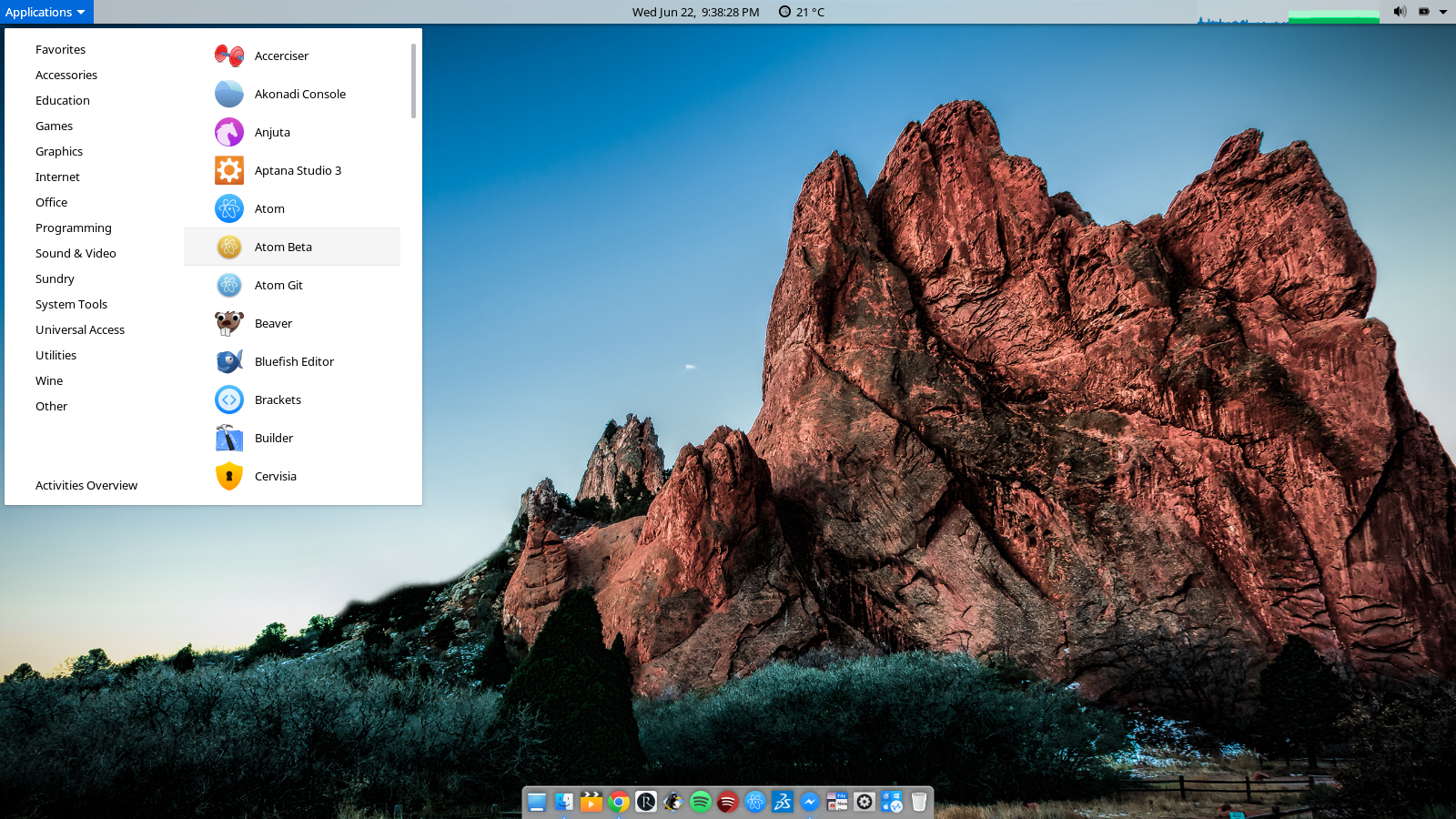Open the Finder-style file manager in dock

pos(564,802)
